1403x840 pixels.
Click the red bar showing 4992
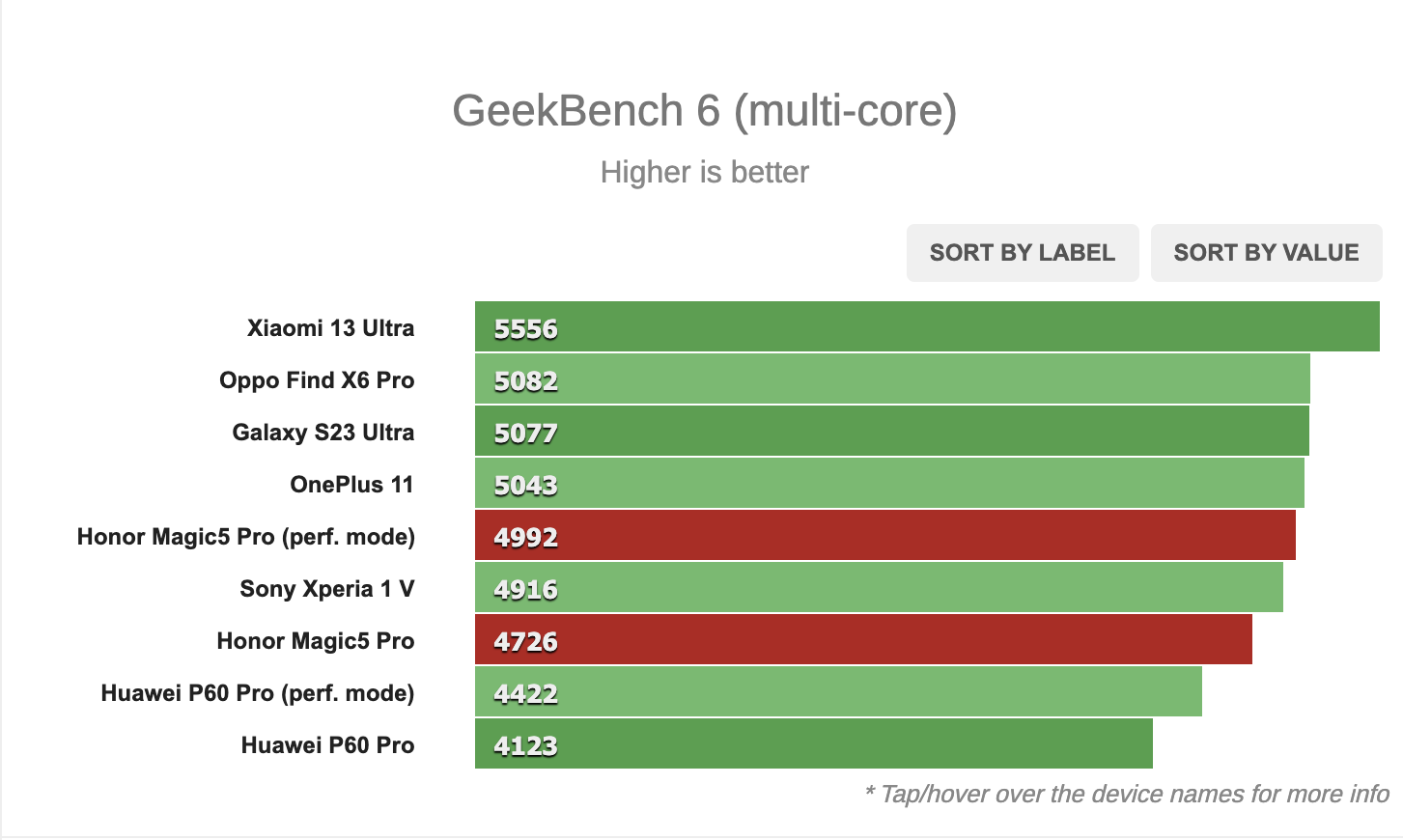pos(885,535)
